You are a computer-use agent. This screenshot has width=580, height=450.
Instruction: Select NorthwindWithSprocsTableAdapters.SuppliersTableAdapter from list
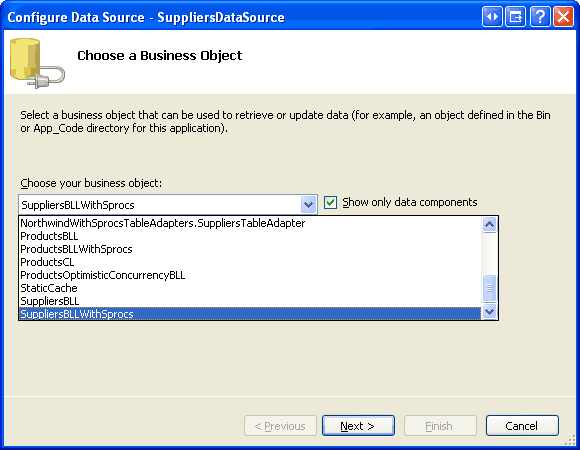click(x=250, y=223)
